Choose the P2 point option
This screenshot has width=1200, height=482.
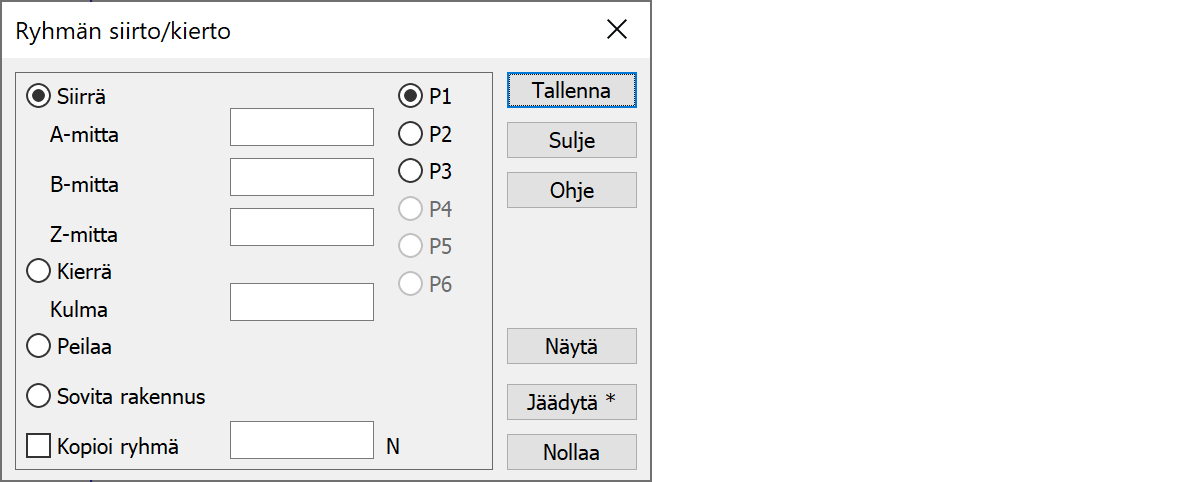(x=410, y=133)
